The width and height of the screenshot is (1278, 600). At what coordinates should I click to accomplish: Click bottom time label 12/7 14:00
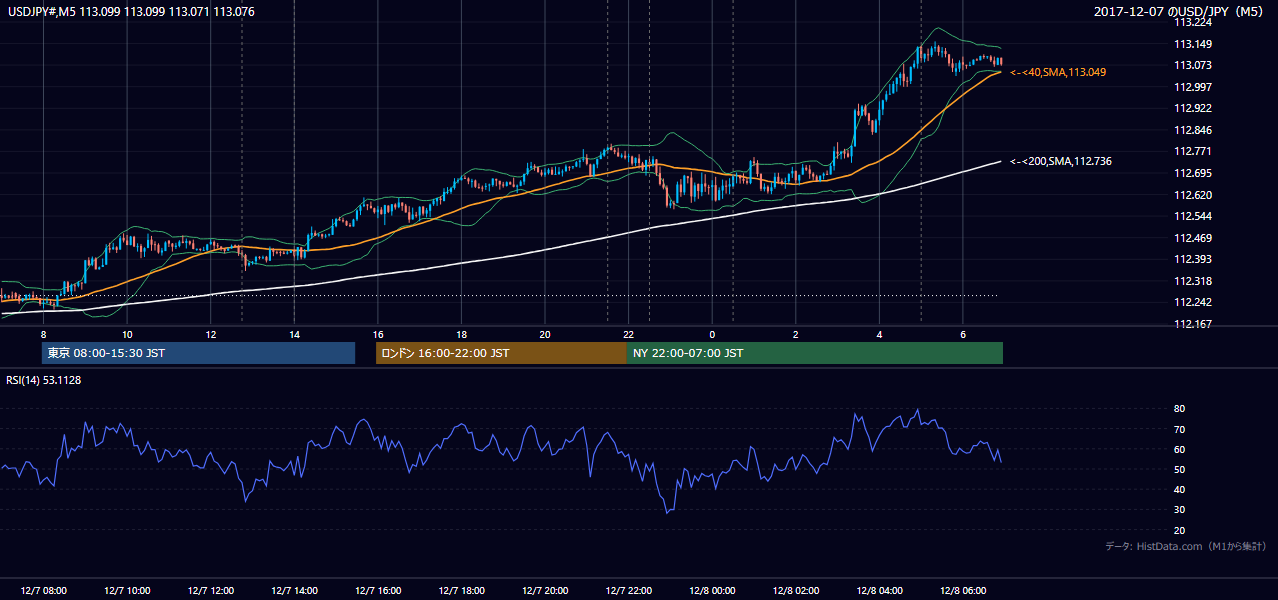tap(294, 591)
